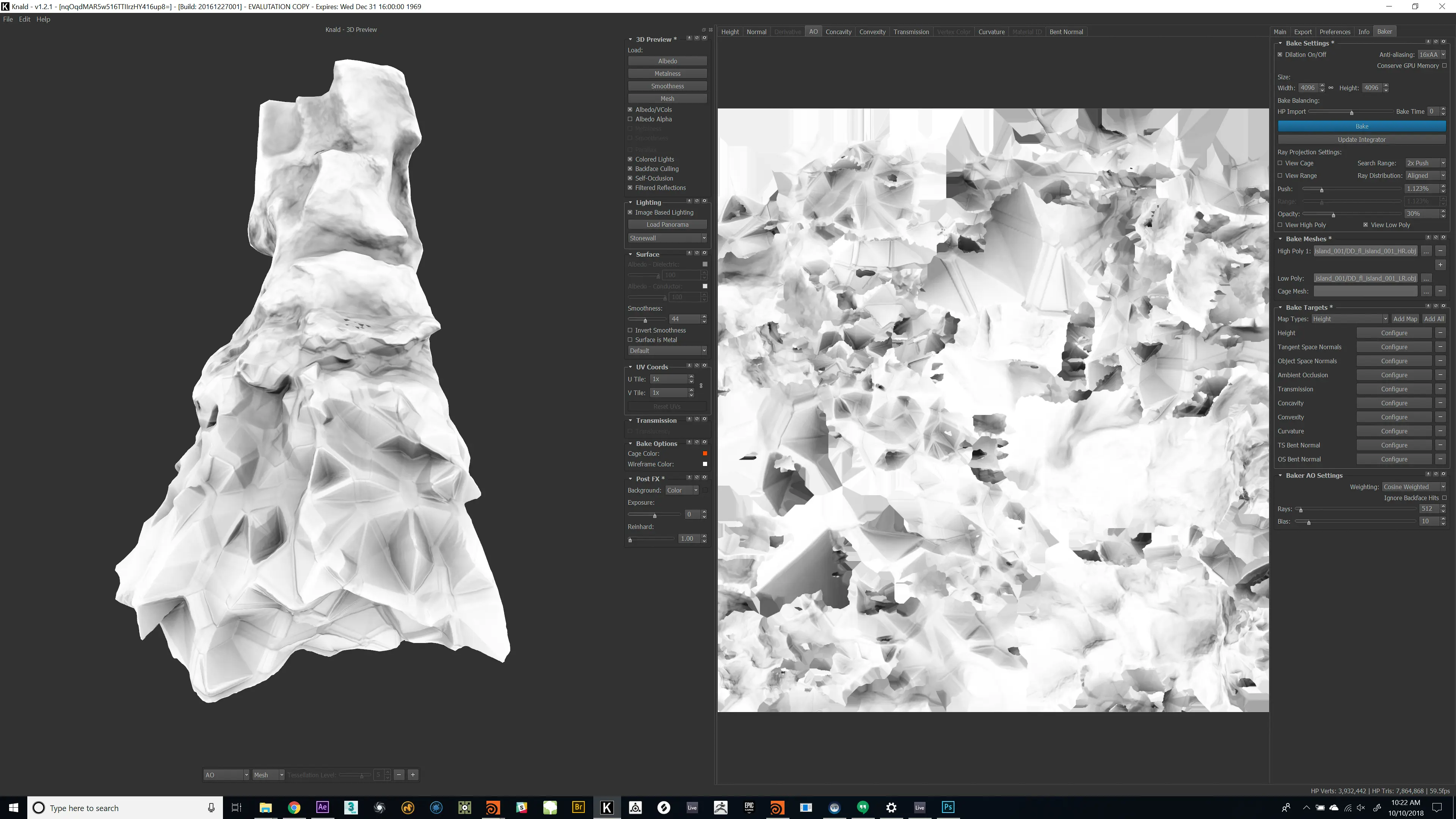Switch to the Bent Normal map tab
Image resolution: width=1456 pixels, height=819 pixels.
[x=1066, y=31]
